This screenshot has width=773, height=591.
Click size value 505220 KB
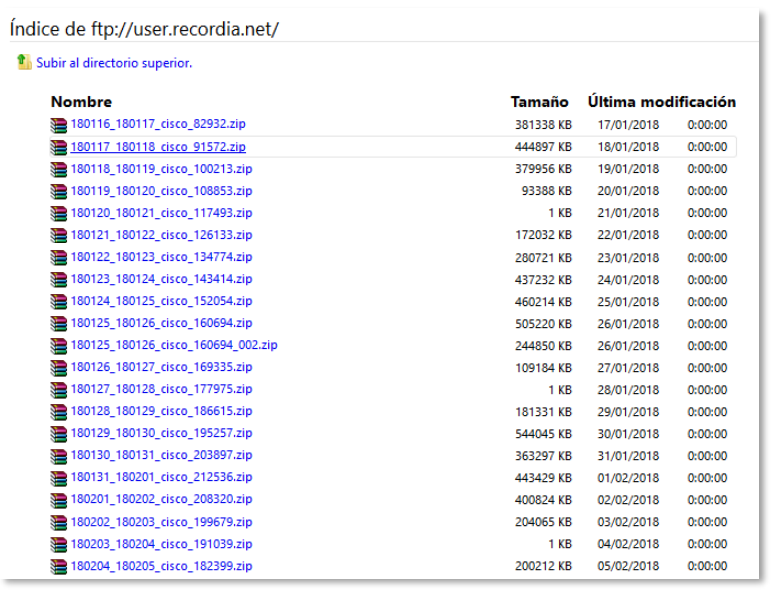[x=543, y=324]
